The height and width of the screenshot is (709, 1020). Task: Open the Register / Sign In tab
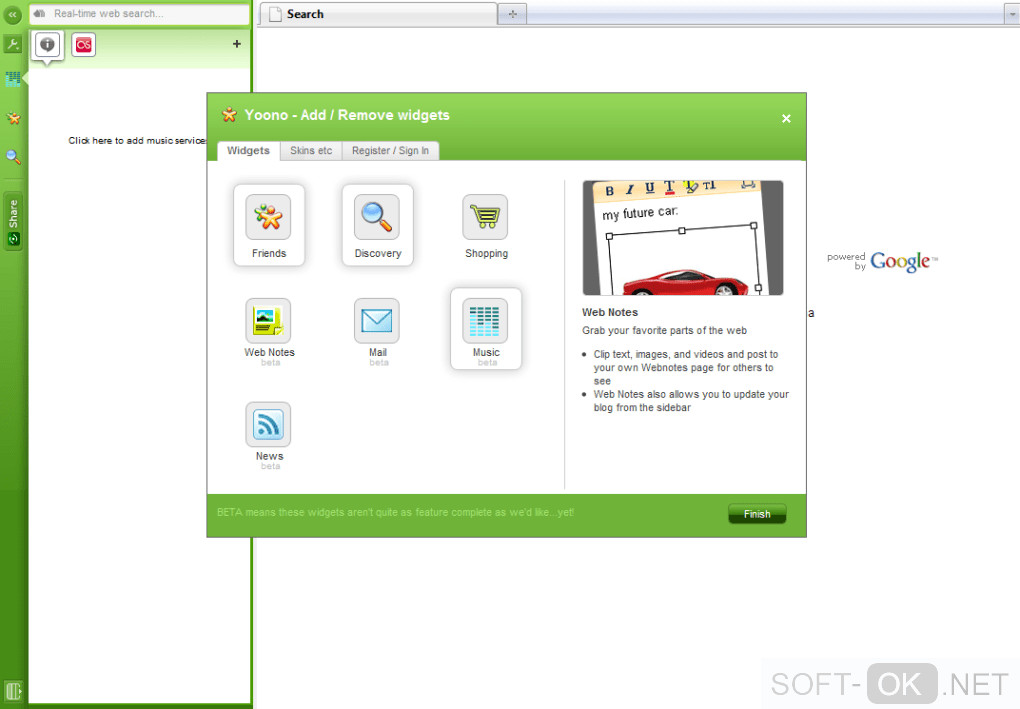coord(390,150)
